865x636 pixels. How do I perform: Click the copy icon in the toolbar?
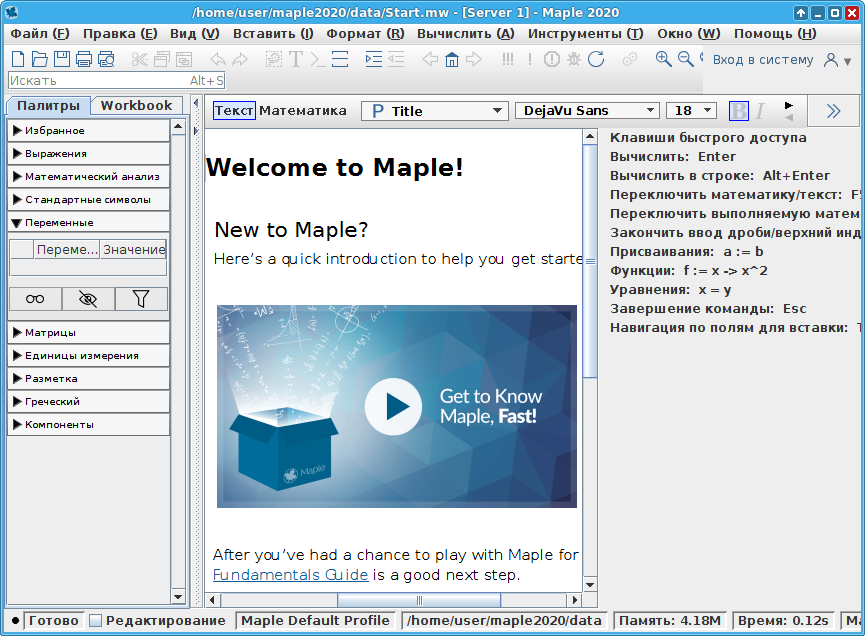coord(162,59)
